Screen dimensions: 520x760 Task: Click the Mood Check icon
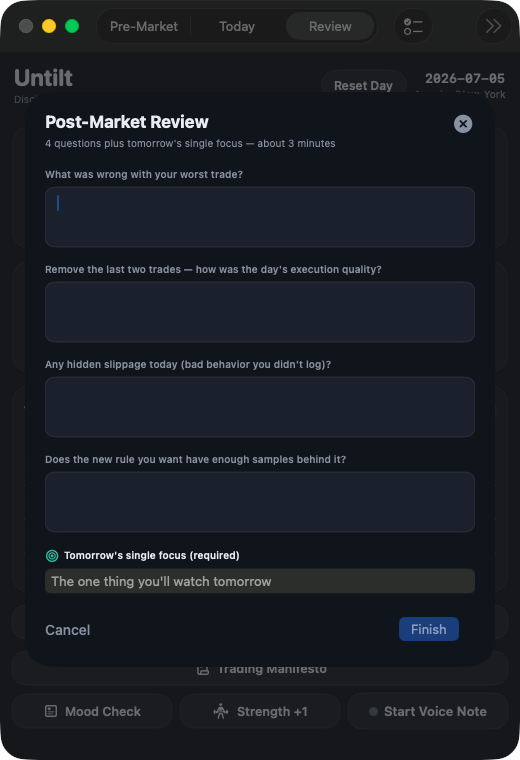51,711
